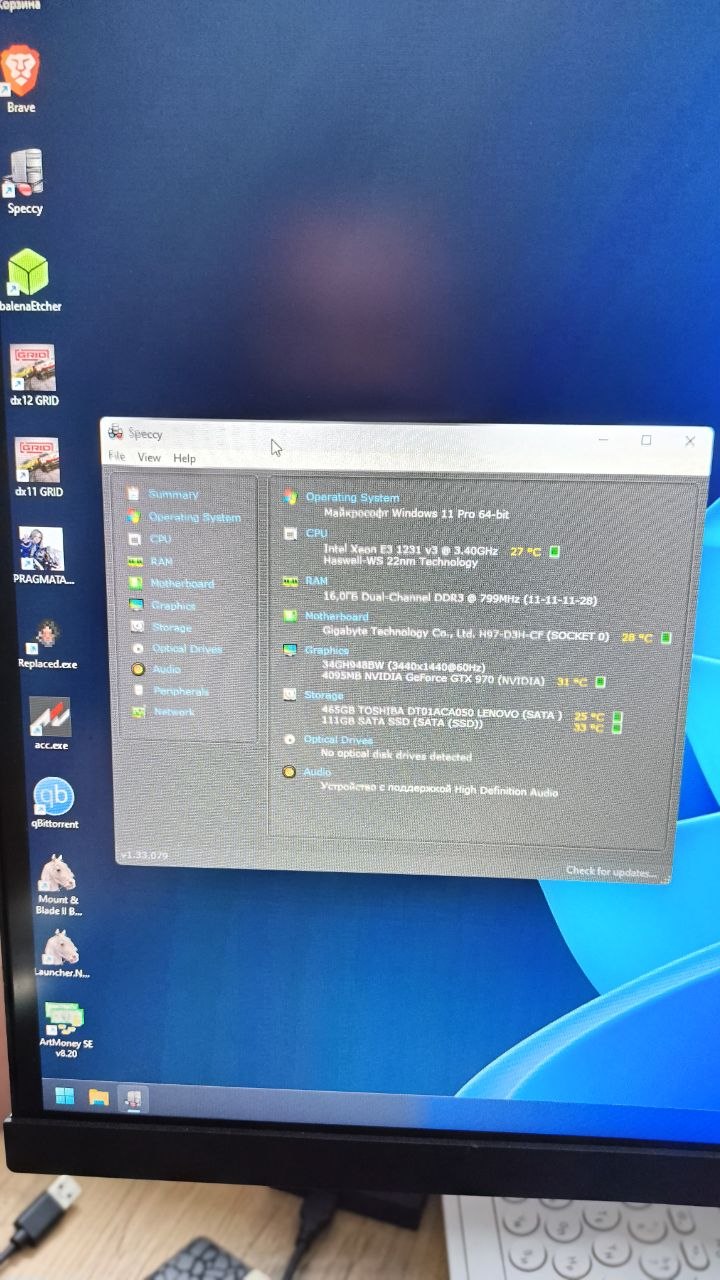Screen dimensions: 720x1280
Task: Click the Storage heading link in summary
Action: 323,694
